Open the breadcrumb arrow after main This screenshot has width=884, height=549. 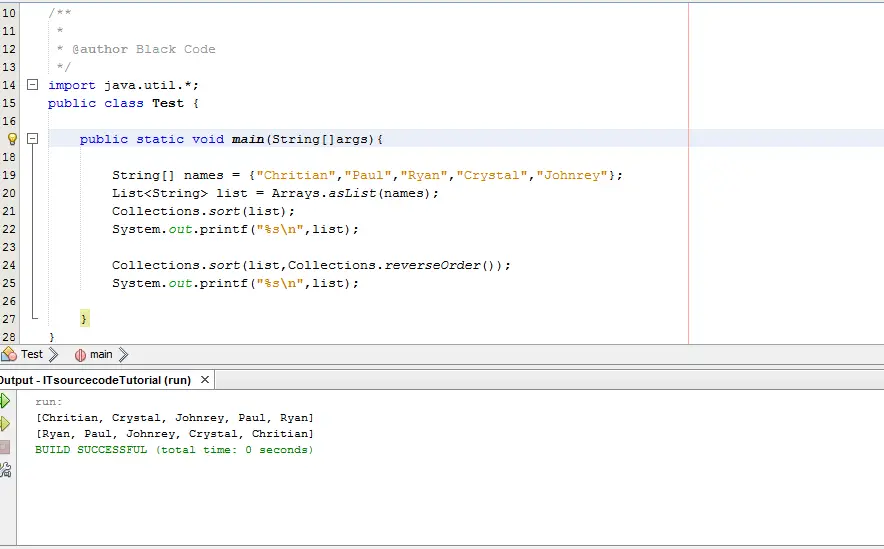[x=123, y=355]
